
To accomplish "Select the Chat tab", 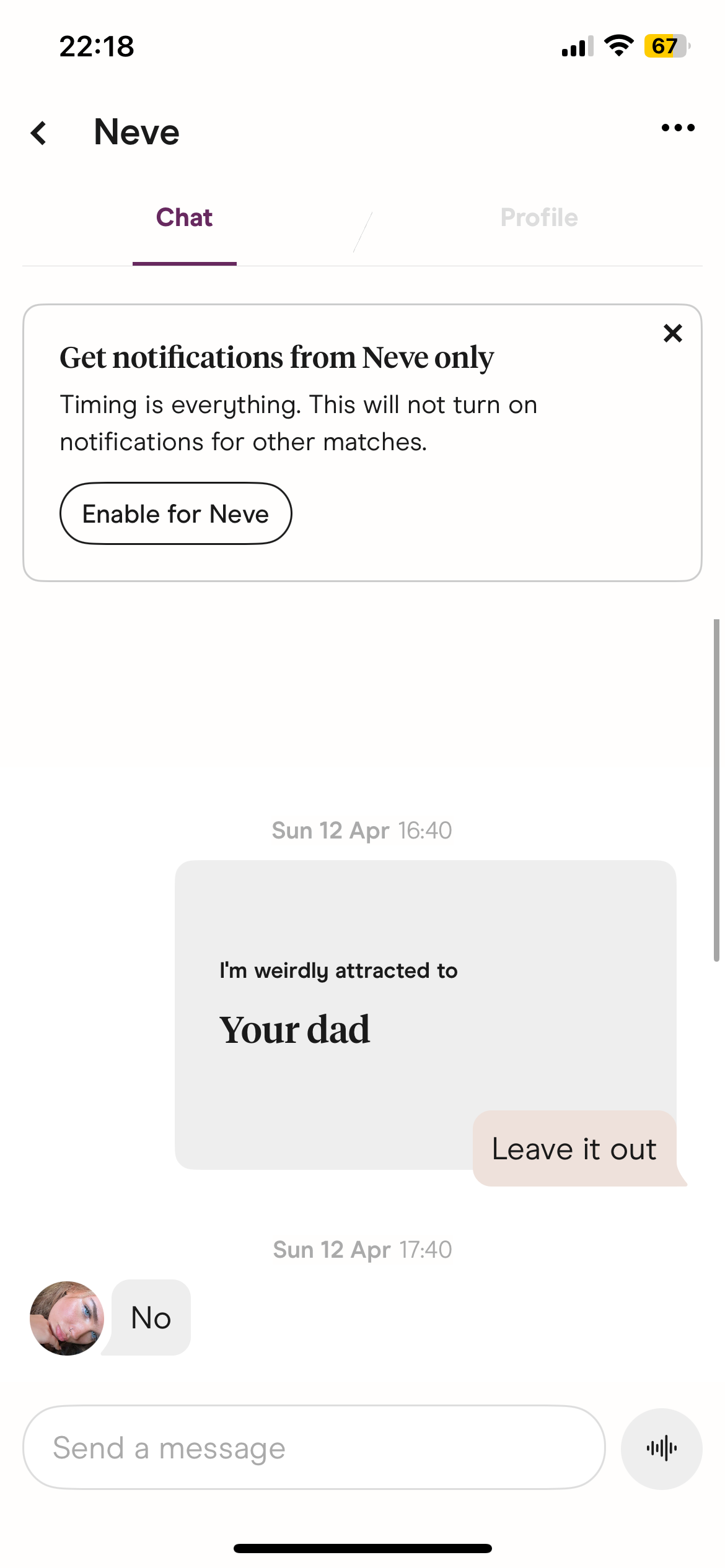I will click(184, 218).
